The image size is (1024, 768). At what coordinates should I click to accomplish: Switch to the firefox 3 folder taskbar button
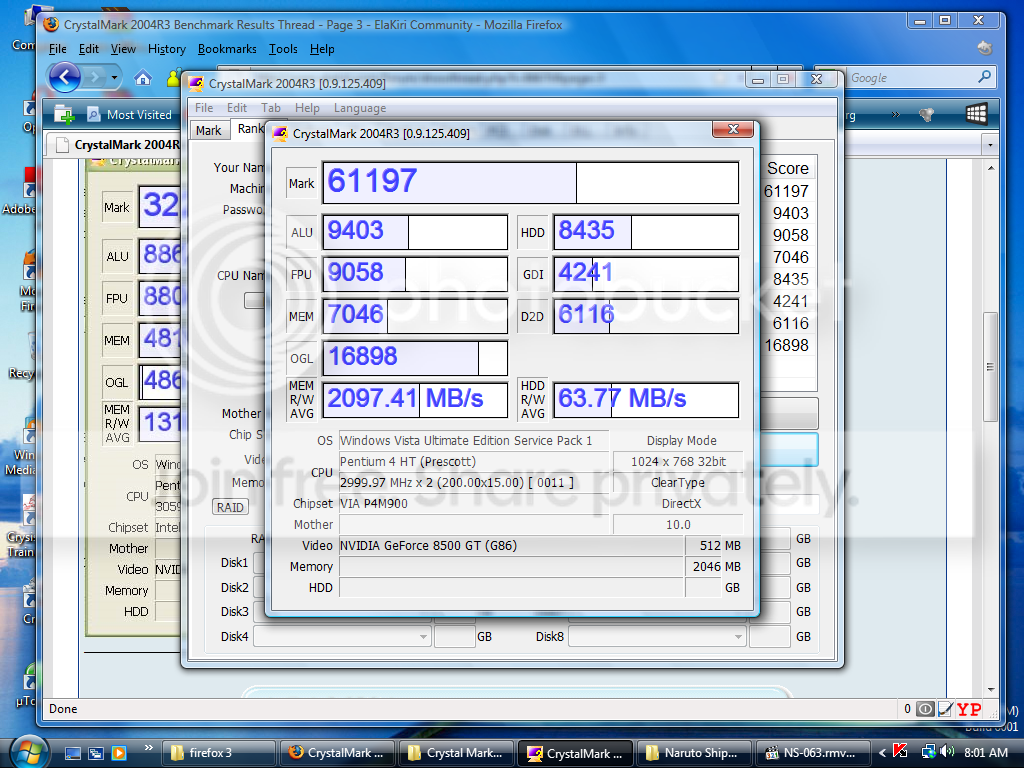point(219,753)
